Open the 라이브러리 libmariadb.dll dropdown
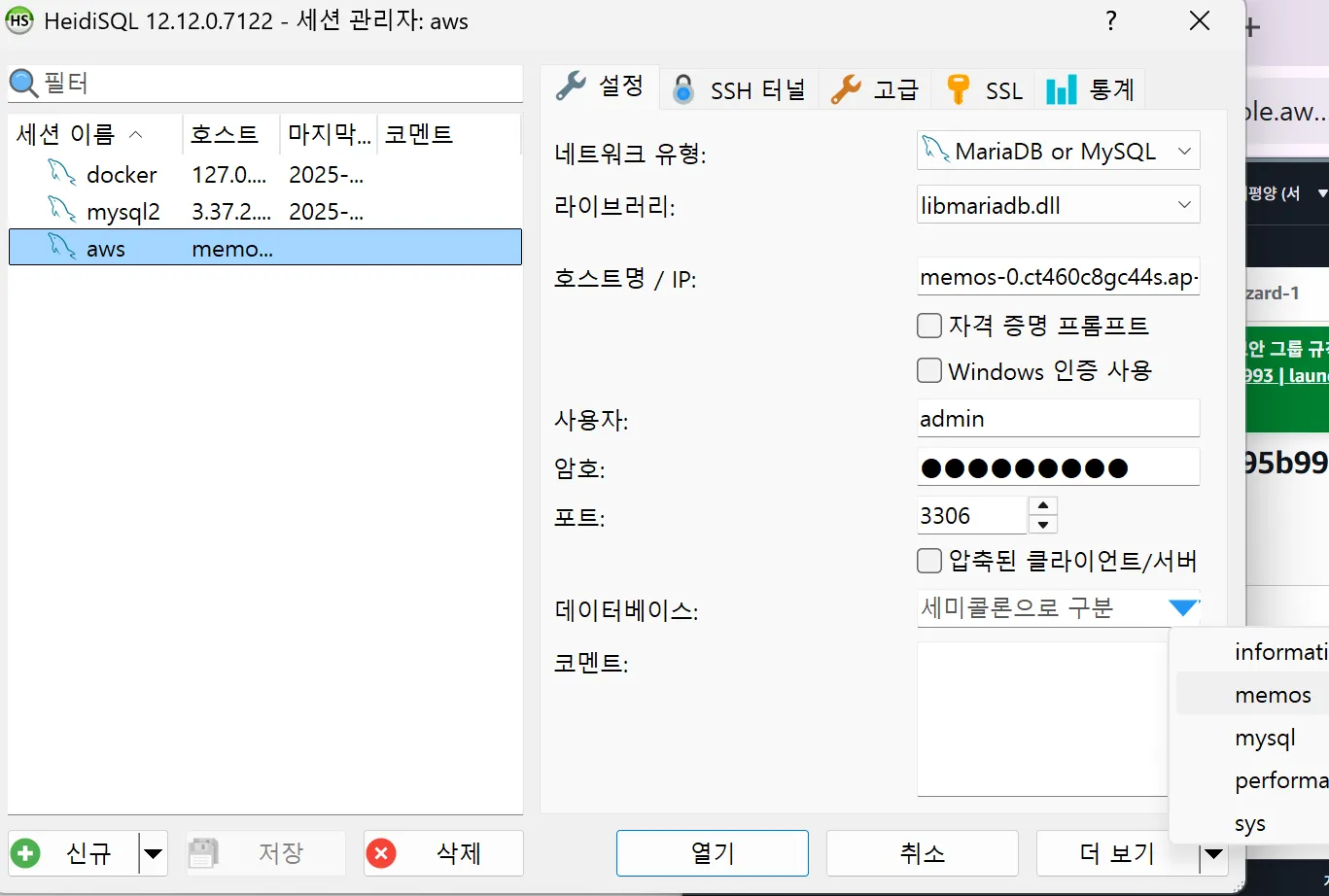The width and height of the screenshot is (1329, 896). tap(1183, 205)
